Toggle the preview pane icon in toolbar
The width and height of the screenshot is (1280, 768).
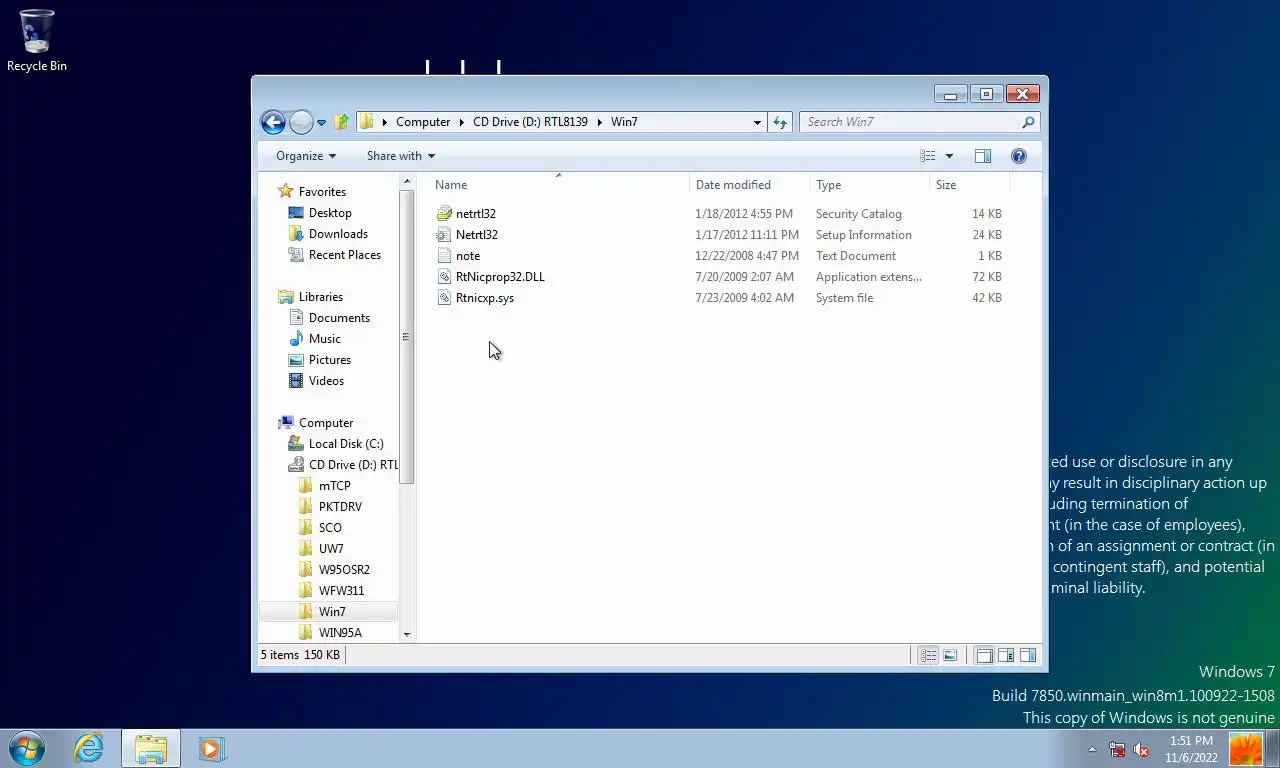click(x=983, y=156)
